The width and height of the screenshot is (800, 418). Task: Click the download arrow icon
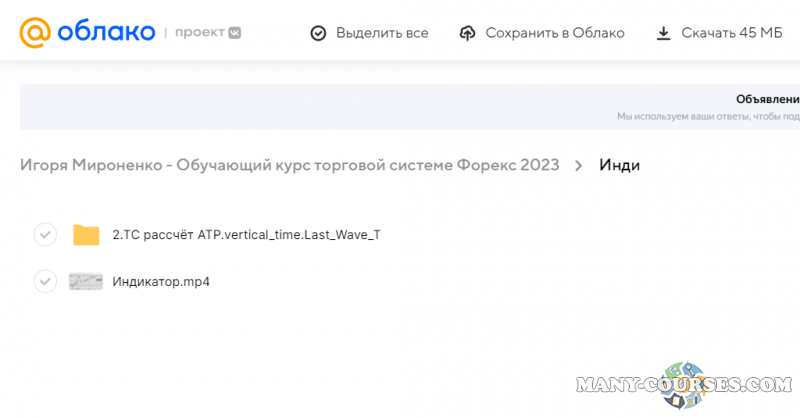[663, 33]
